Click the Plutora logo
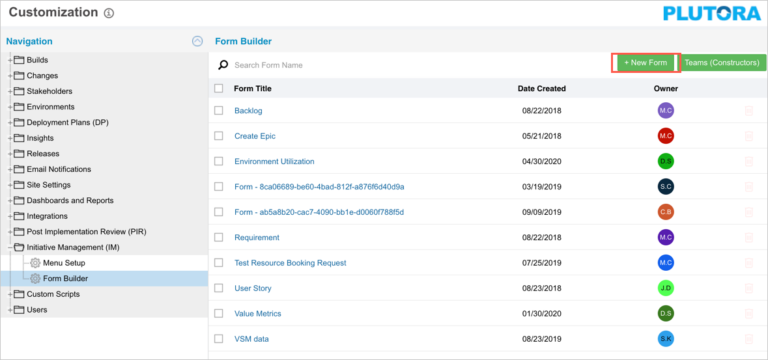 [x=712, y=13]
